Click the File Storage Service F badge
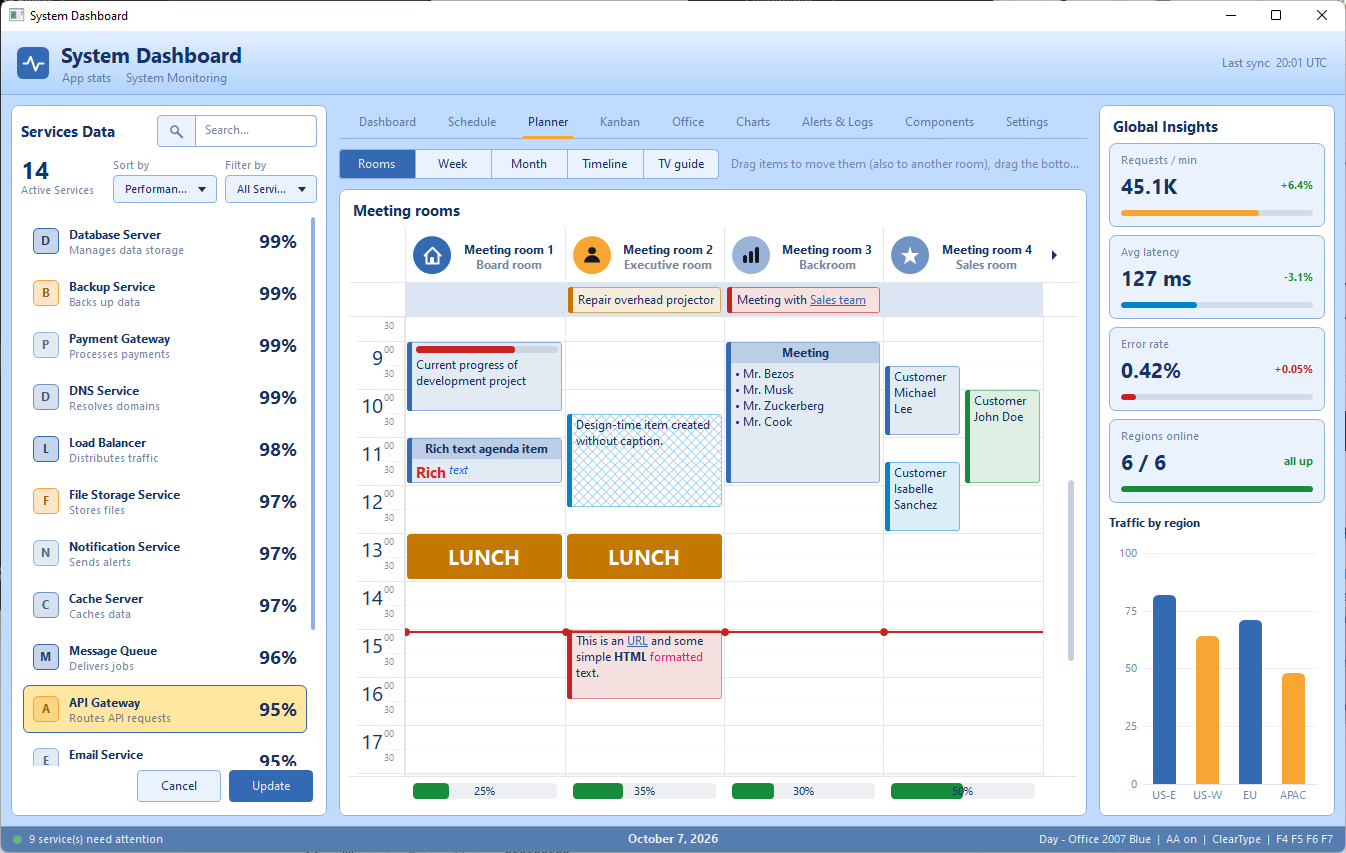The image size is (1346, 853). point(46,502)
